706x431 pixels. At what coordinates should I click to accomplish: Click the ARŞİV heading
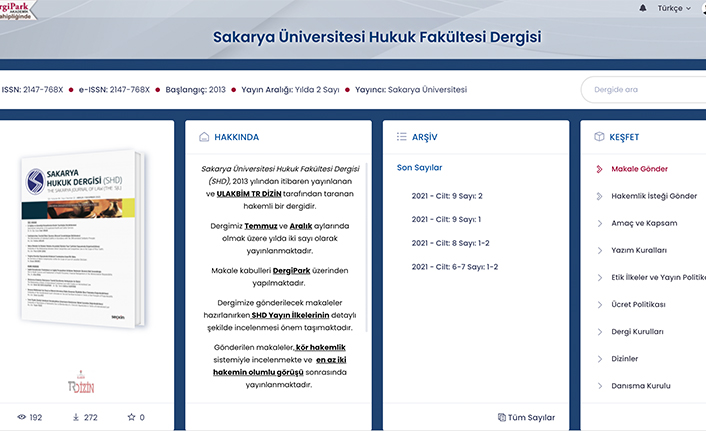click(x=425, y=137)
